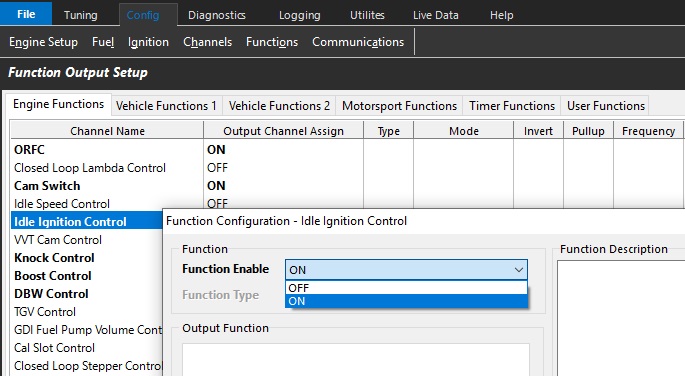Image resolution: width=685 pixels, height=376 pixels.
Task: Open the Motorsport Functions tab
Action: pos(399,106)
